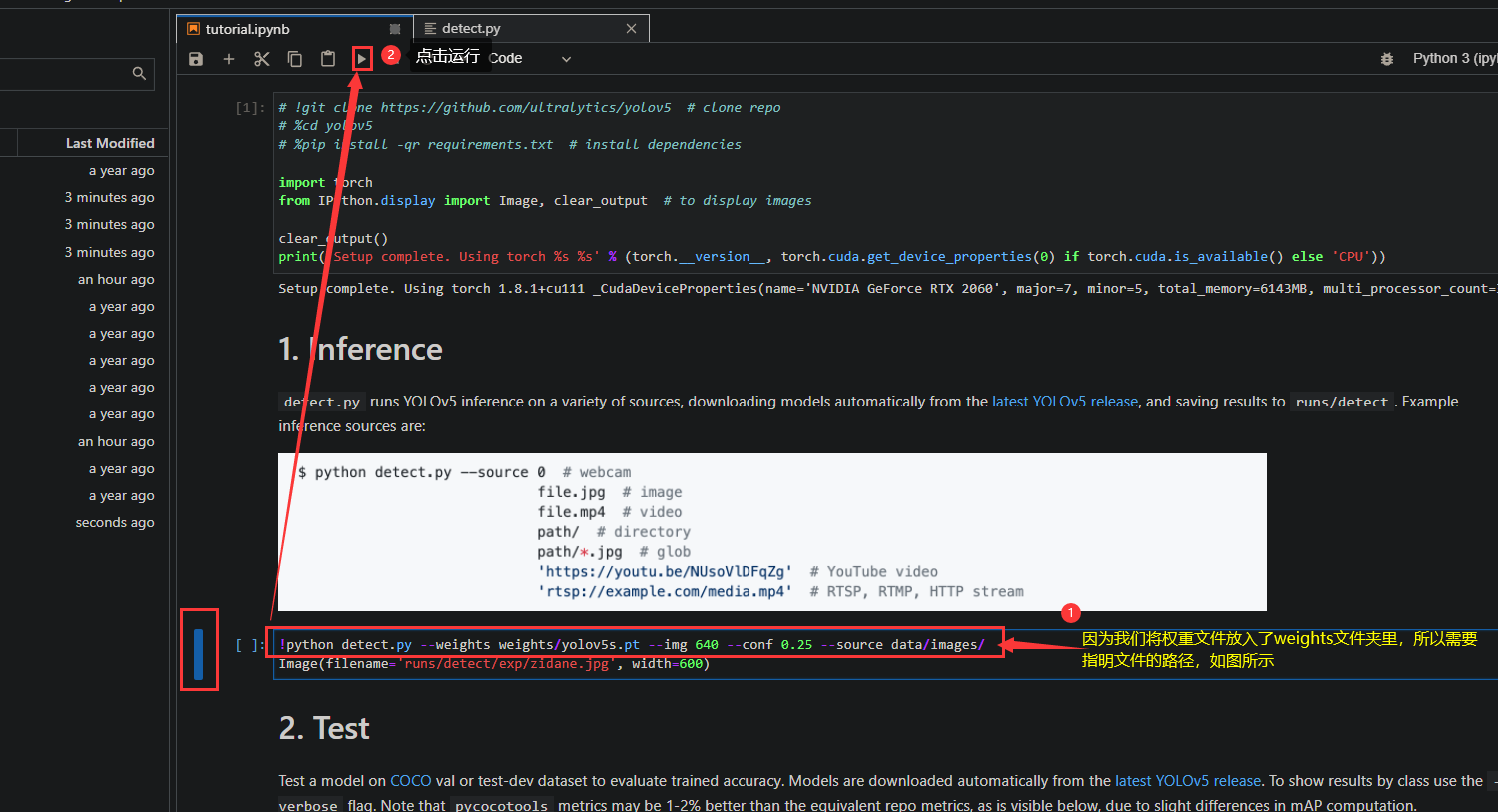Sort files by Last Modified header
This screenshot has height=812, width=1498.
click(110, 143)
